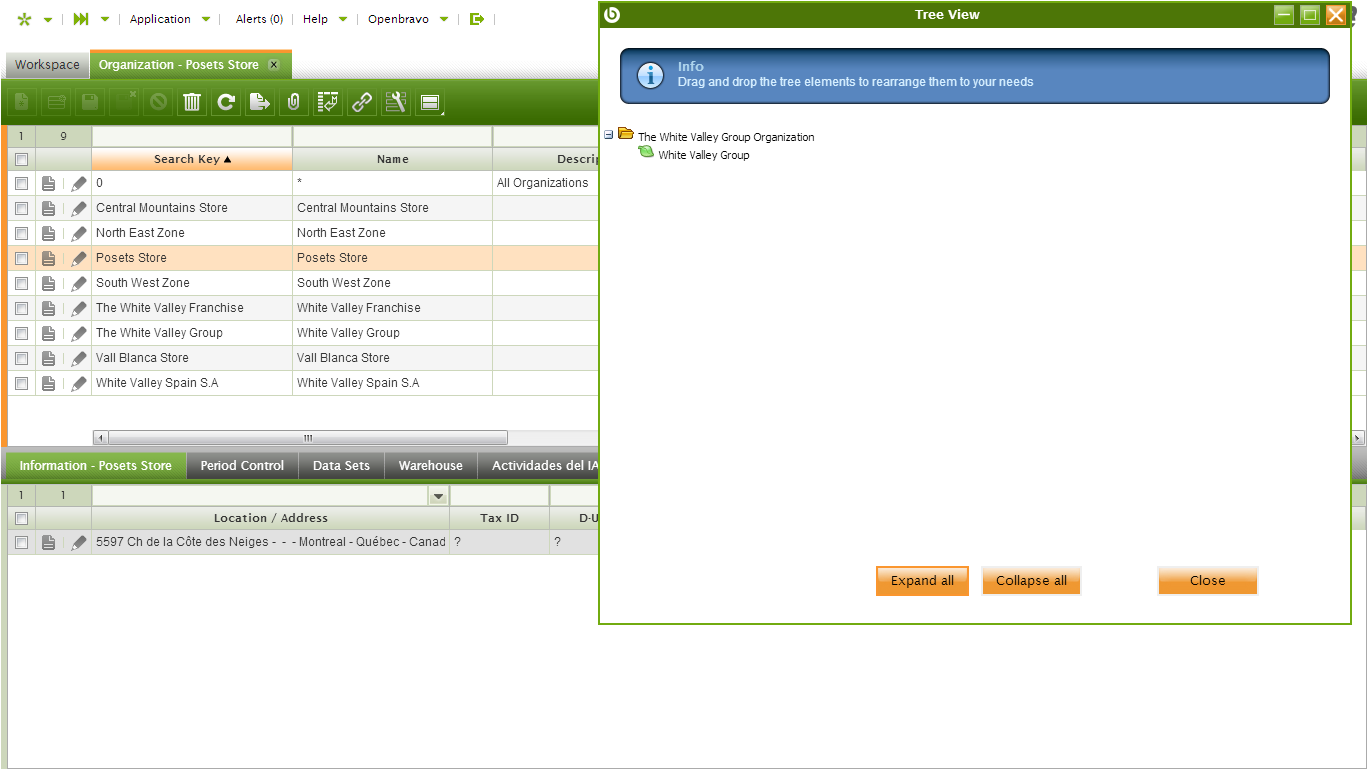
Task: Click the green White Valley Group node icon
Action: [646, 152]
